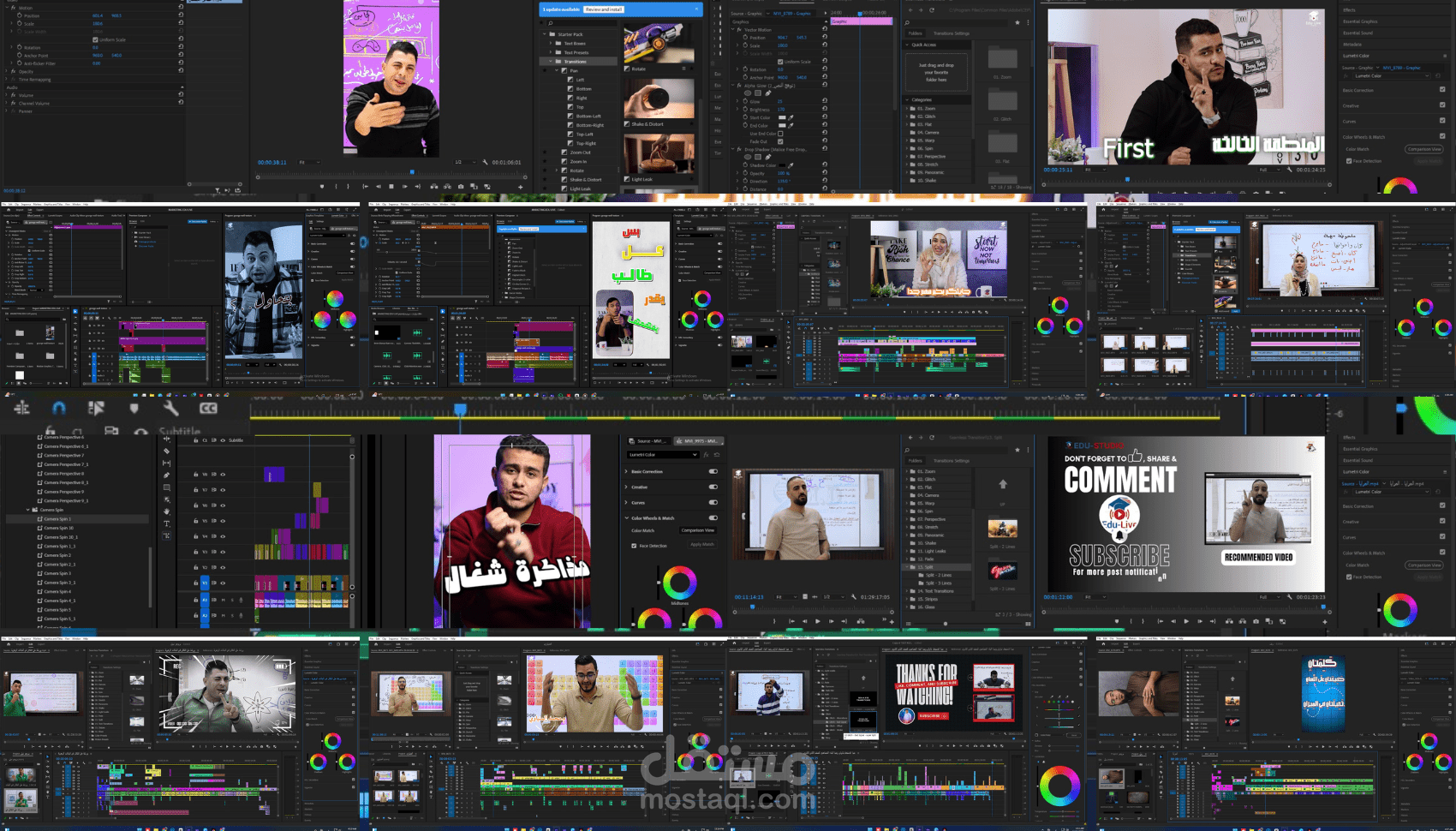Disable Curves switch beside the red-sweater preview

pos(713,502)
